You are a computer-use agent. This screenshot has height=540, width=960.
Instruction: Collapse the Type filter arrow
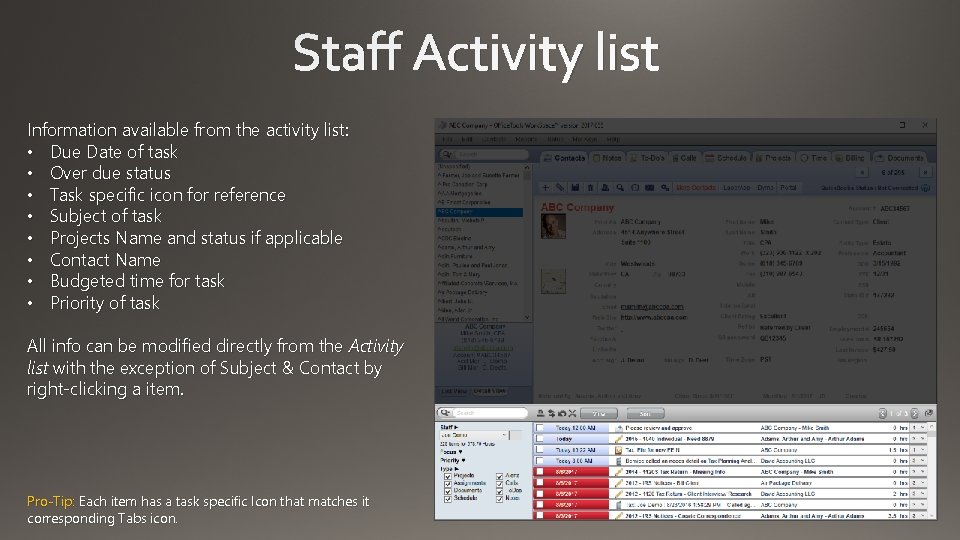pyautogui.click(x=457, y=469)
